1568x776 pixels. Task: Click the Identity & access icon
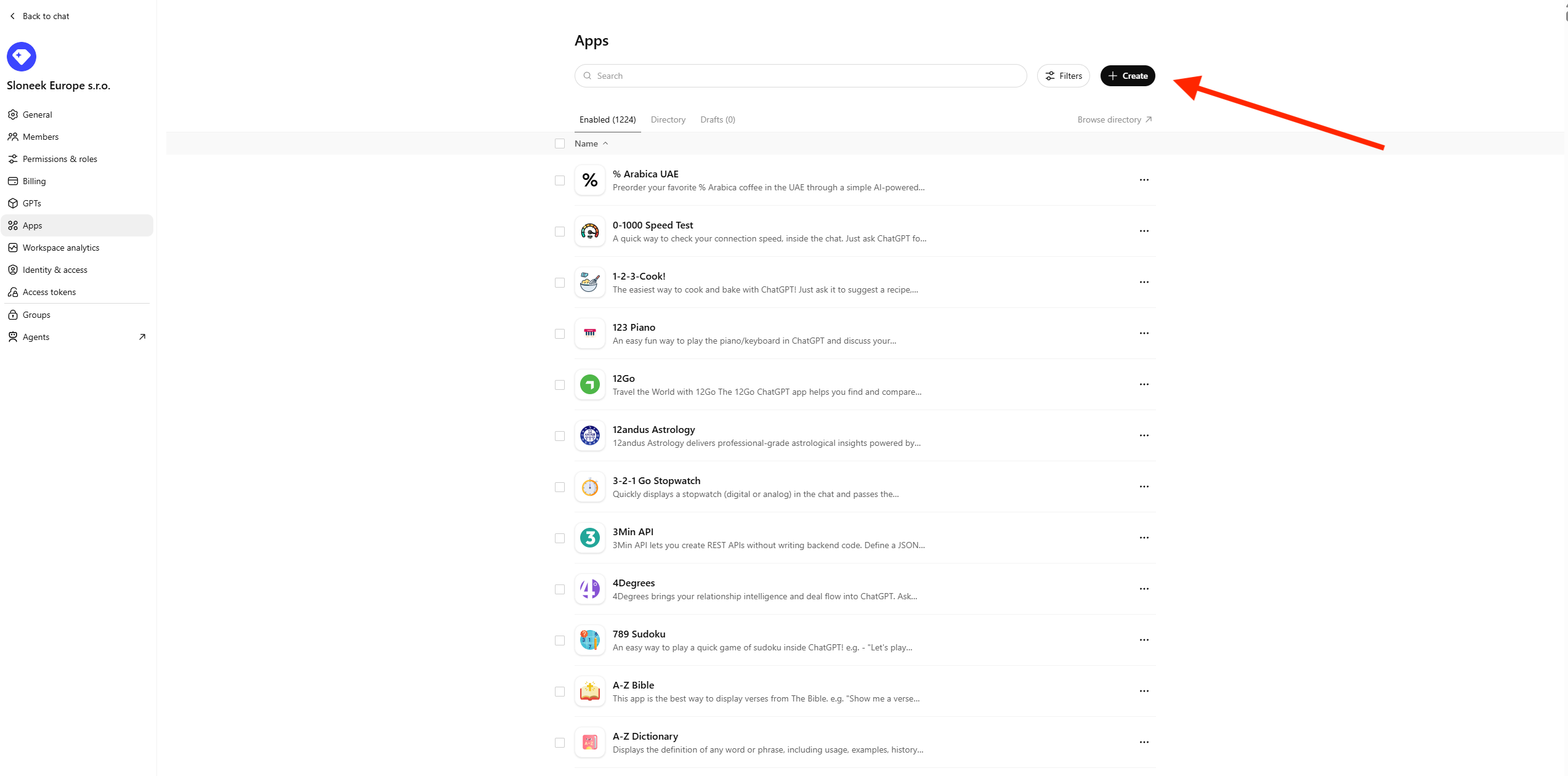tap(13, 270)
